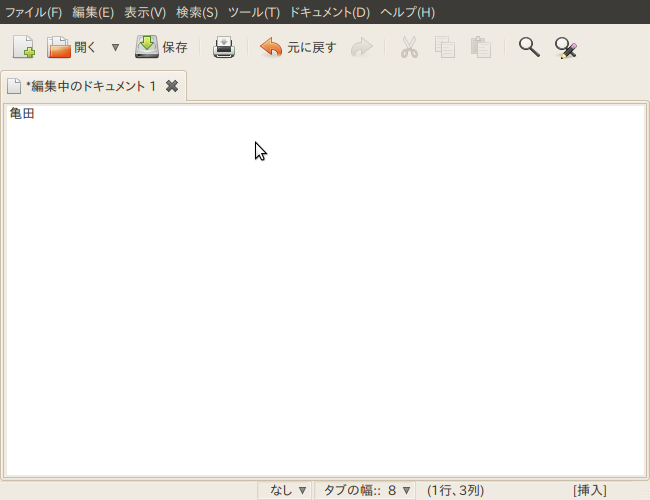Click the paste clipboard icon
This screenshot has width=650, height=500.
(481, 47)
